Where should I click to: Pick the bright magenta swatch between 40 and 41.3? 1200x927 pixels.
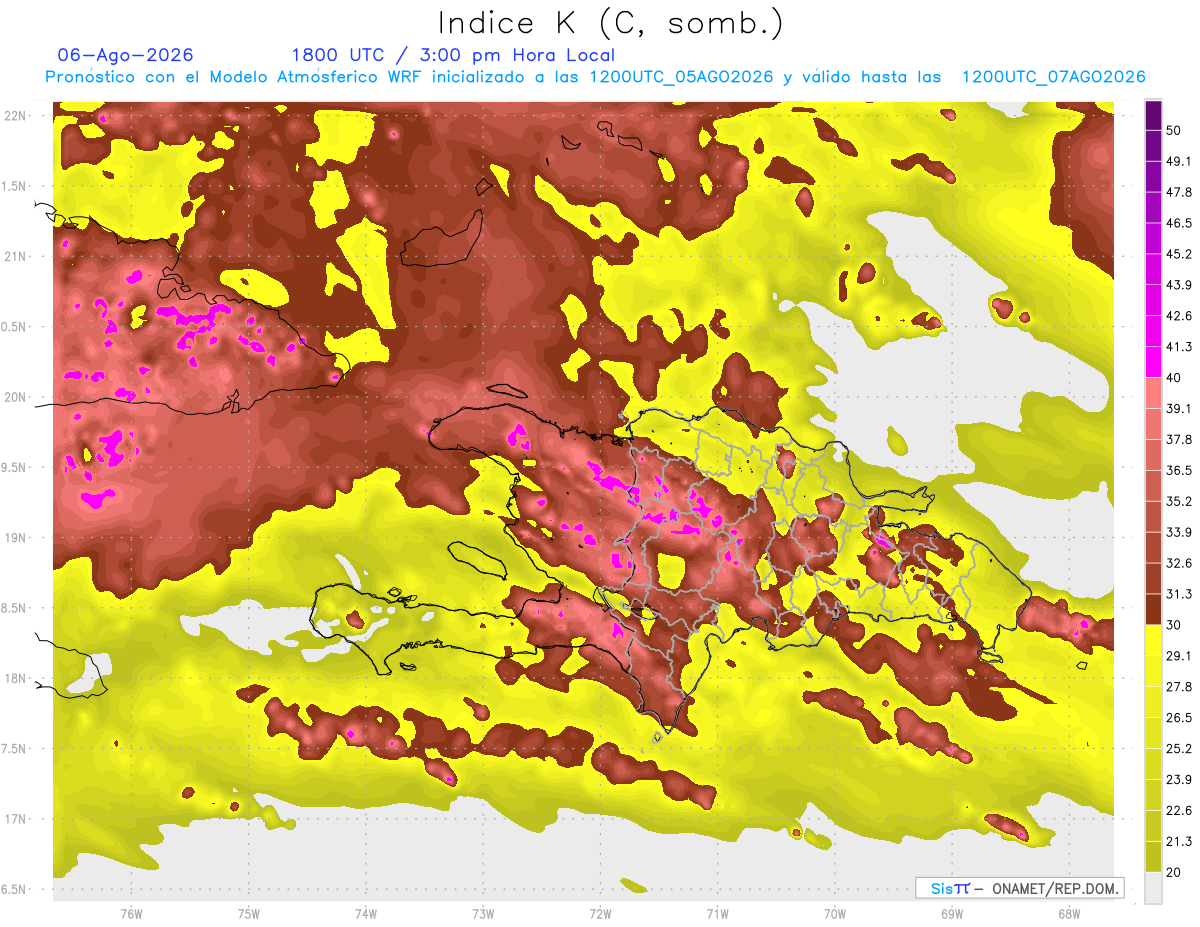pos(1153,362)
